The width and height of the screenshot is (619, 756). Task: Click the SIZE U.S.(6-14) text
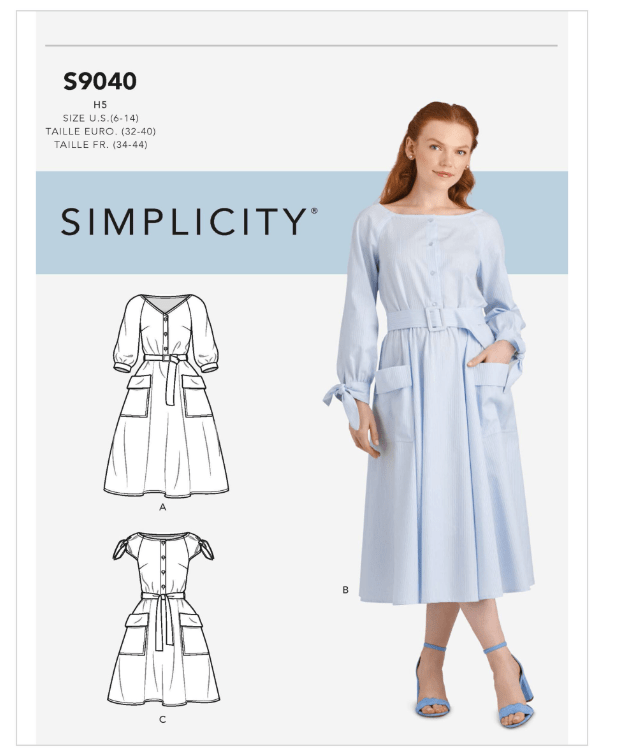[x=101, y=118]
